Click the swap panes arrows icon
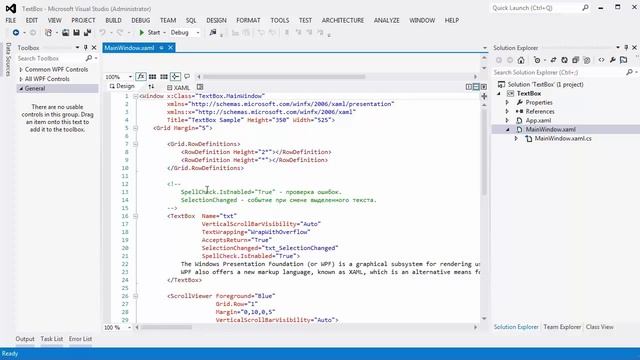The height and width of the screenshot is (360, 640). (151, 87)
